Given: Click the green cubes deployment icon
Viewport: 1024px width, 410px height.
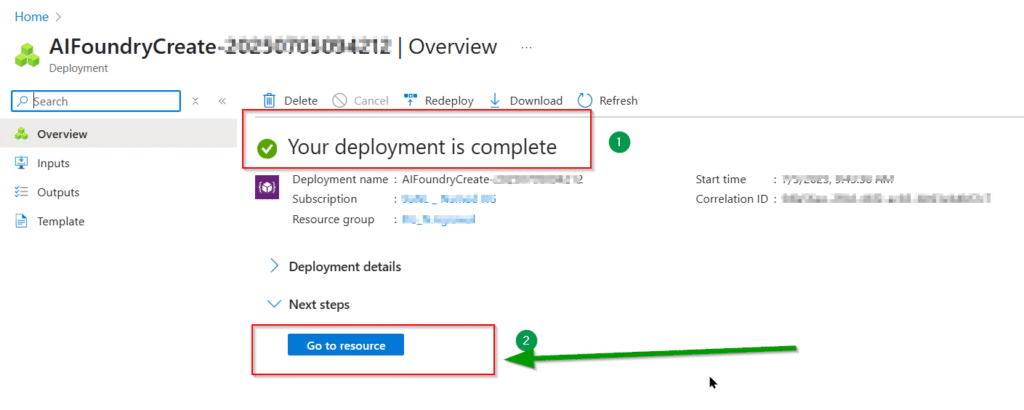Looking at the screenshot, I should click(27, 55).
